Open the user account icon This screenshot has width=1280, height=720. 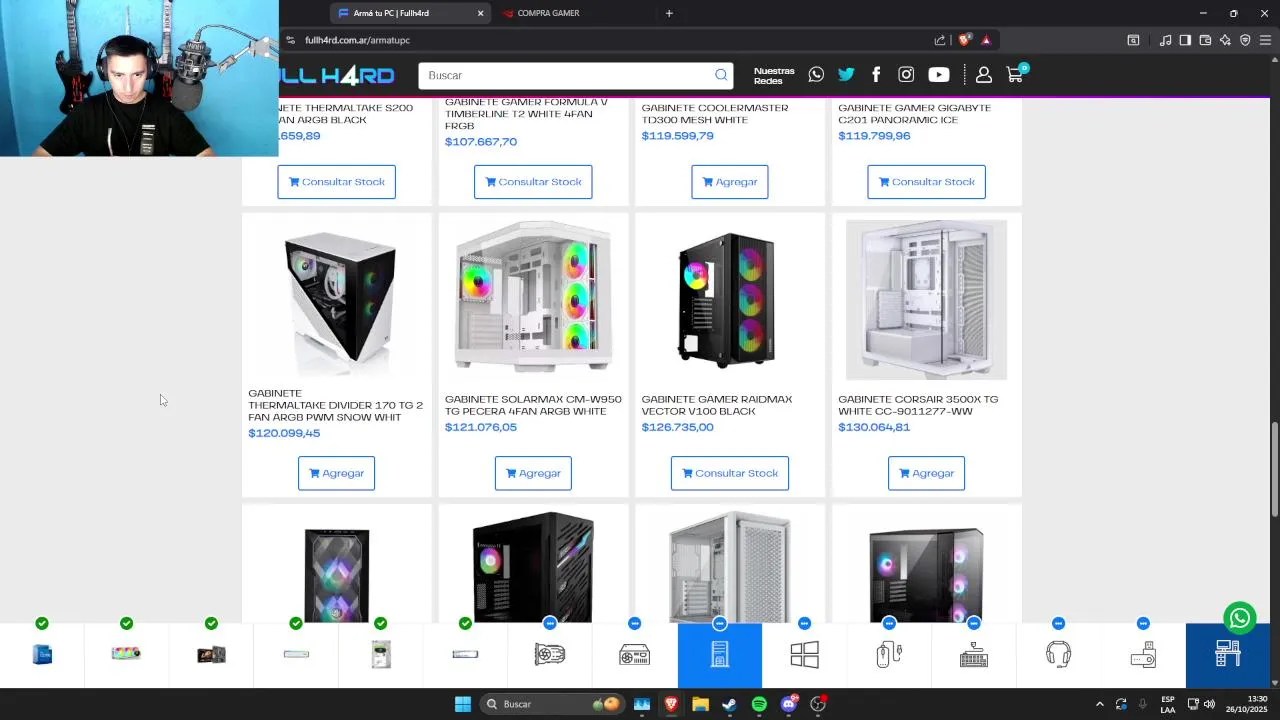(983, 75)
